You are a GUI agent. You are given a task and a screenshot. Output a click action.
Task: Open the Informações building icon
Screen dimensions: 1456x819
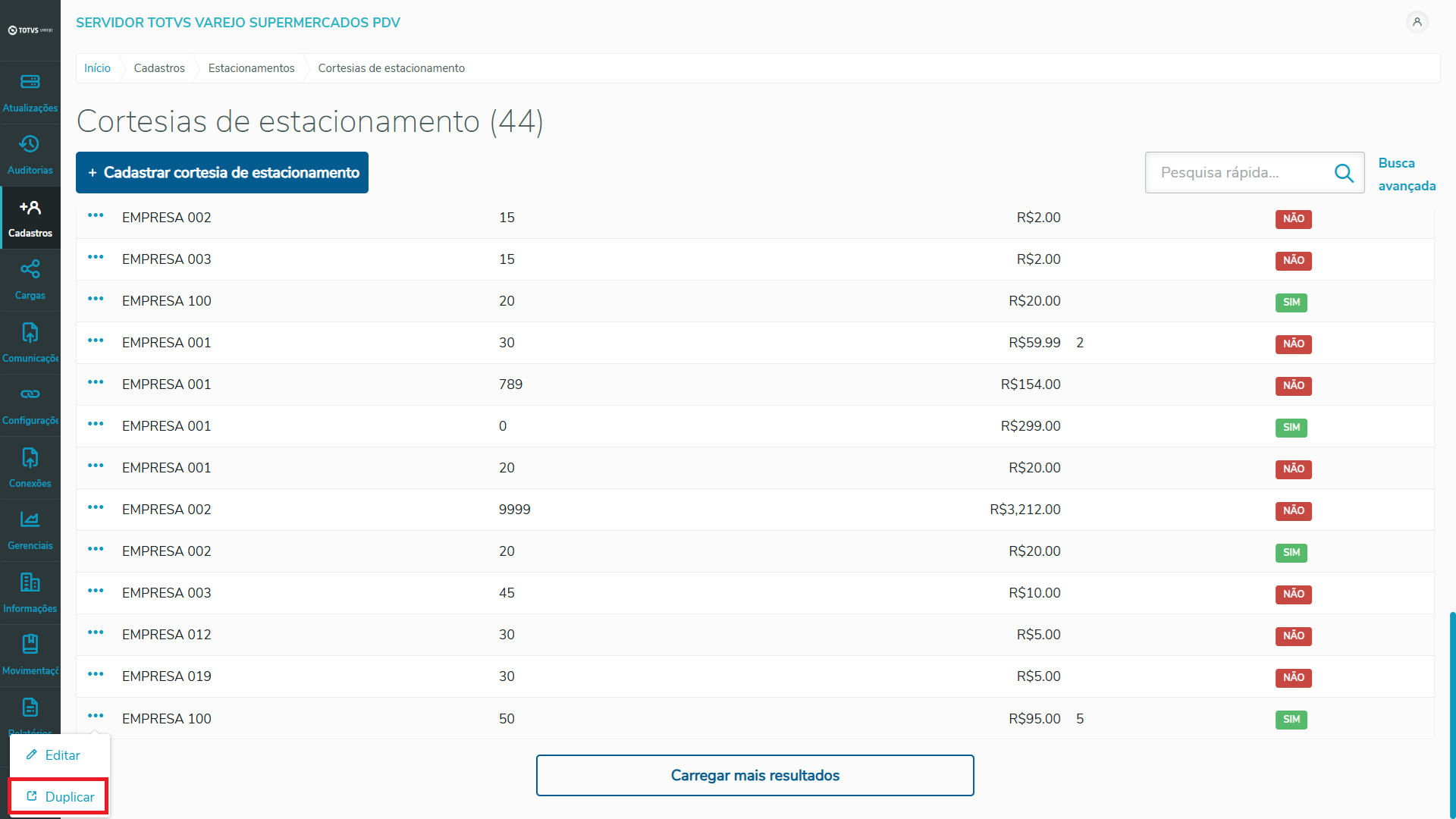point(30,582)
